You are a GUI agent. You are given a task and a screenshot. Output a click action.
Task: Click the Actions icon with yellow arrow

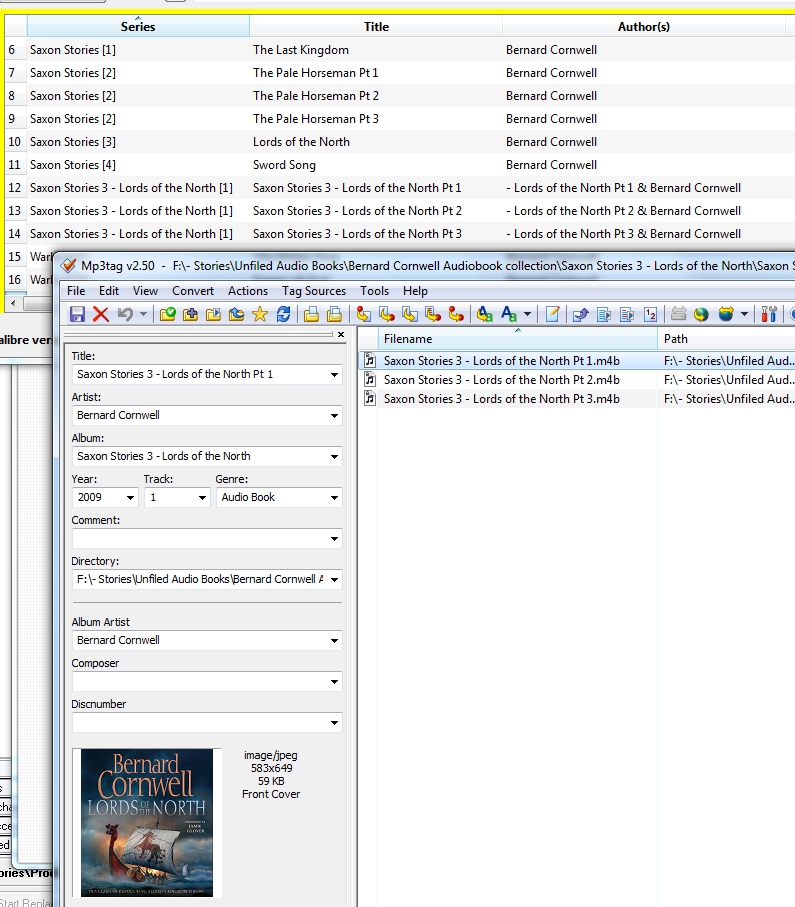pos(485,314)
